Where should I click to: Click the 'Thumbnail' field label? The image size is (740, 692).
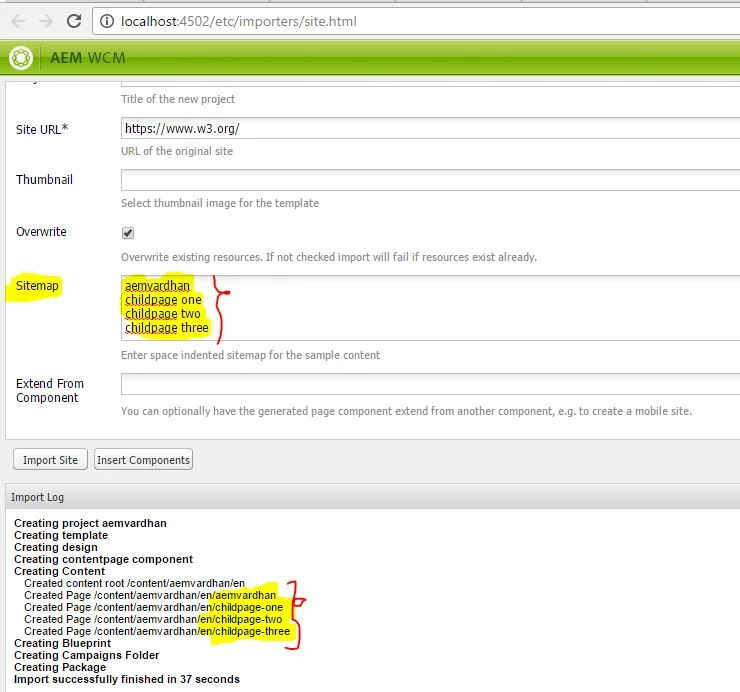click(44, 180)
